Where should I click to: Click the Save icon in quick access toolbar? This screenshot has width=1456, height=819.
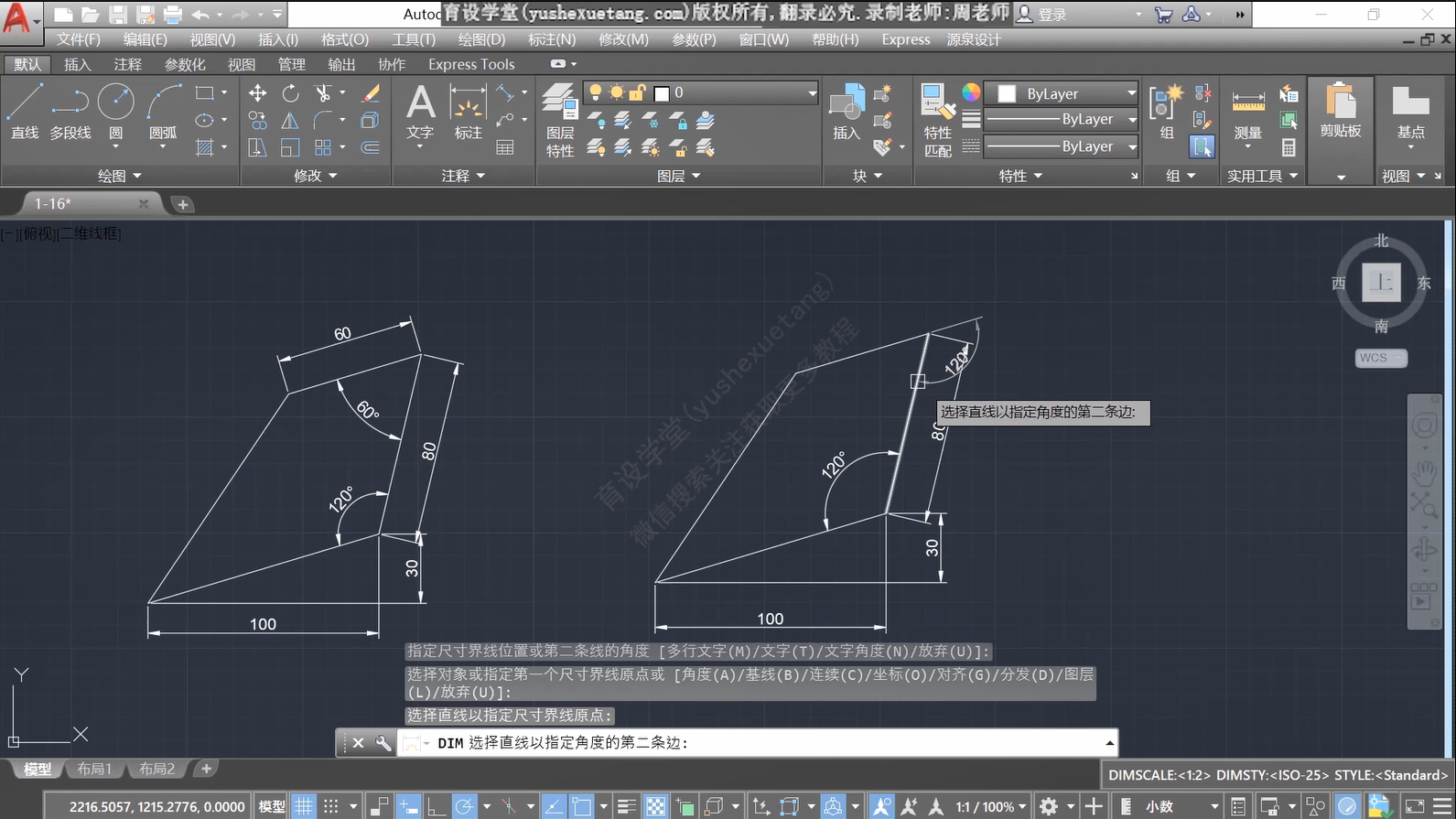(117, 15)
